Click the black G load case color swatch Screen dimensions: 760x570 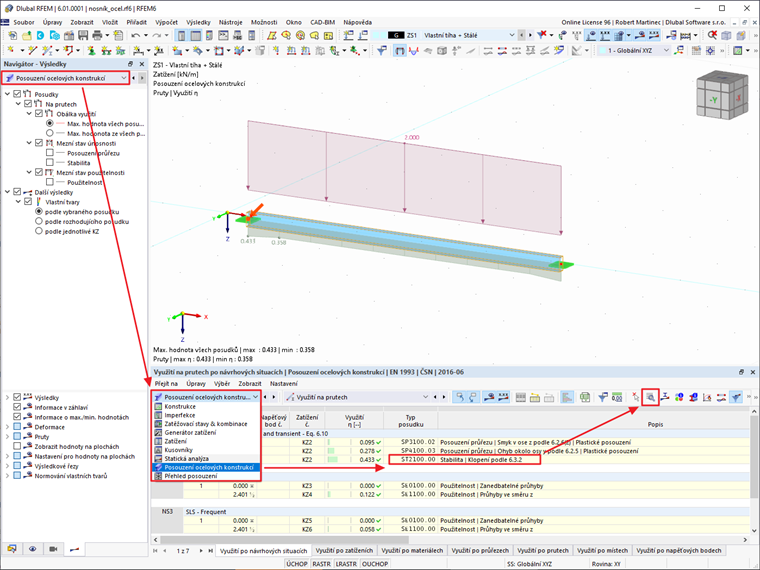[396, 35]
